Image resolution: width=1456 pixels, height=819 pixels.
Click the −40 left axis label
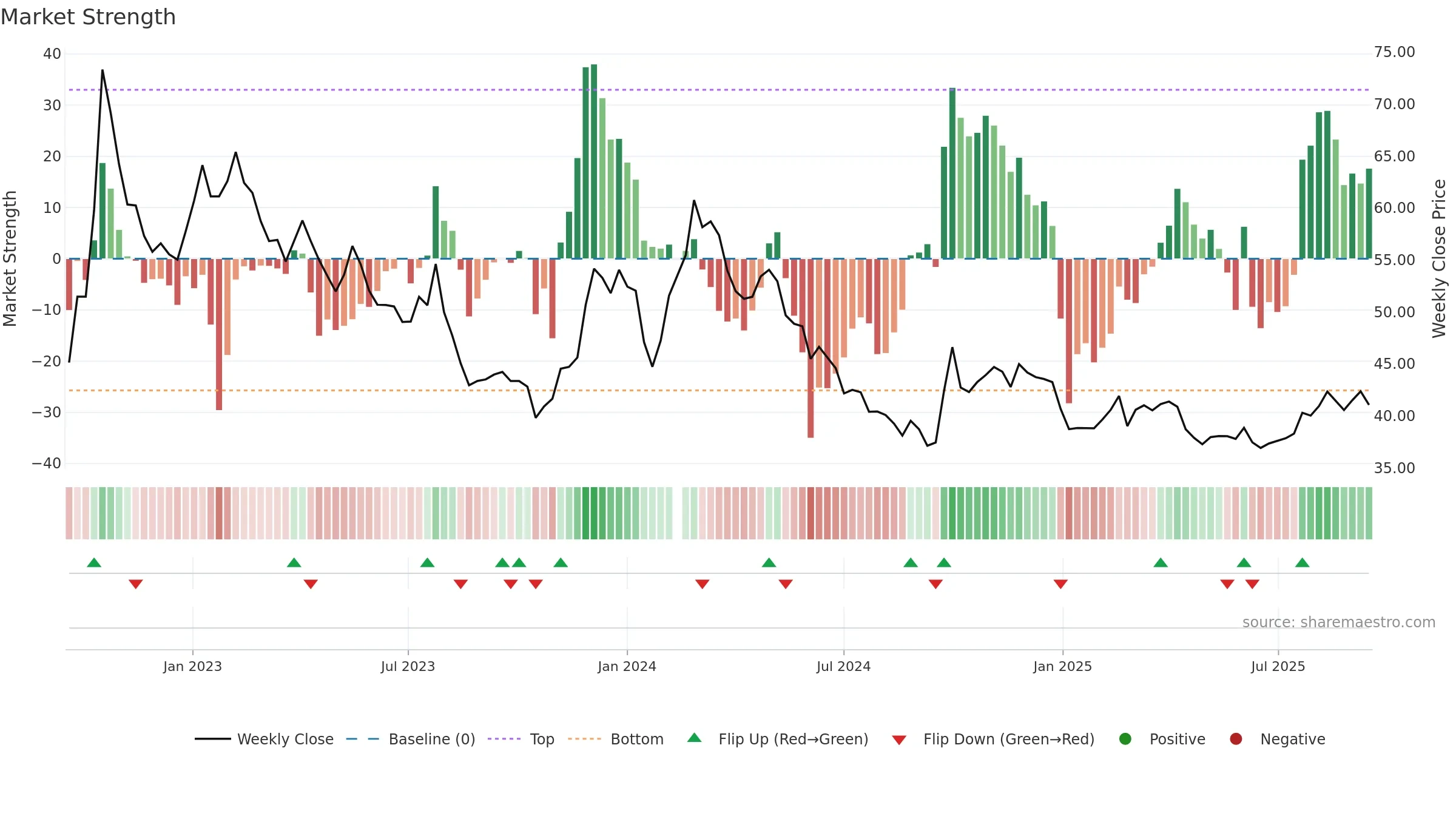[47, 463]
